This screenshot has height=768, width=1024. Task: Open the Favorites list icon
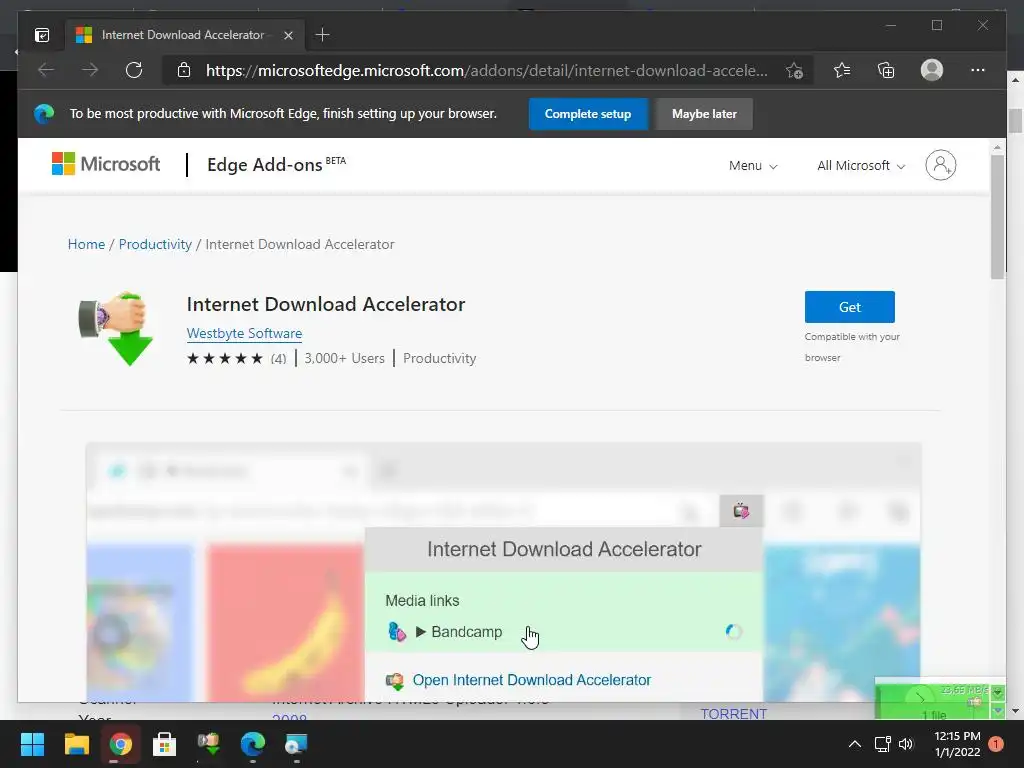pos(842,70)
